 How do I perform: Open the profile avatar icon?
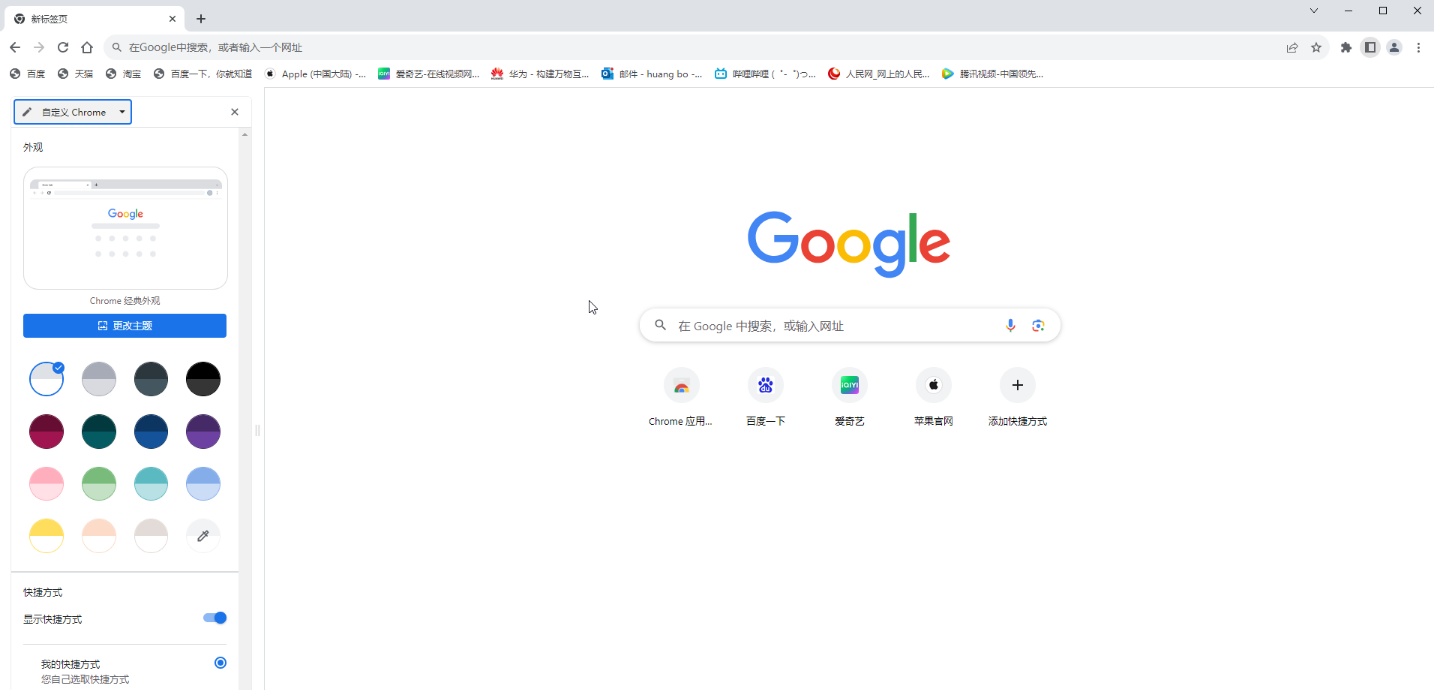1394,47
